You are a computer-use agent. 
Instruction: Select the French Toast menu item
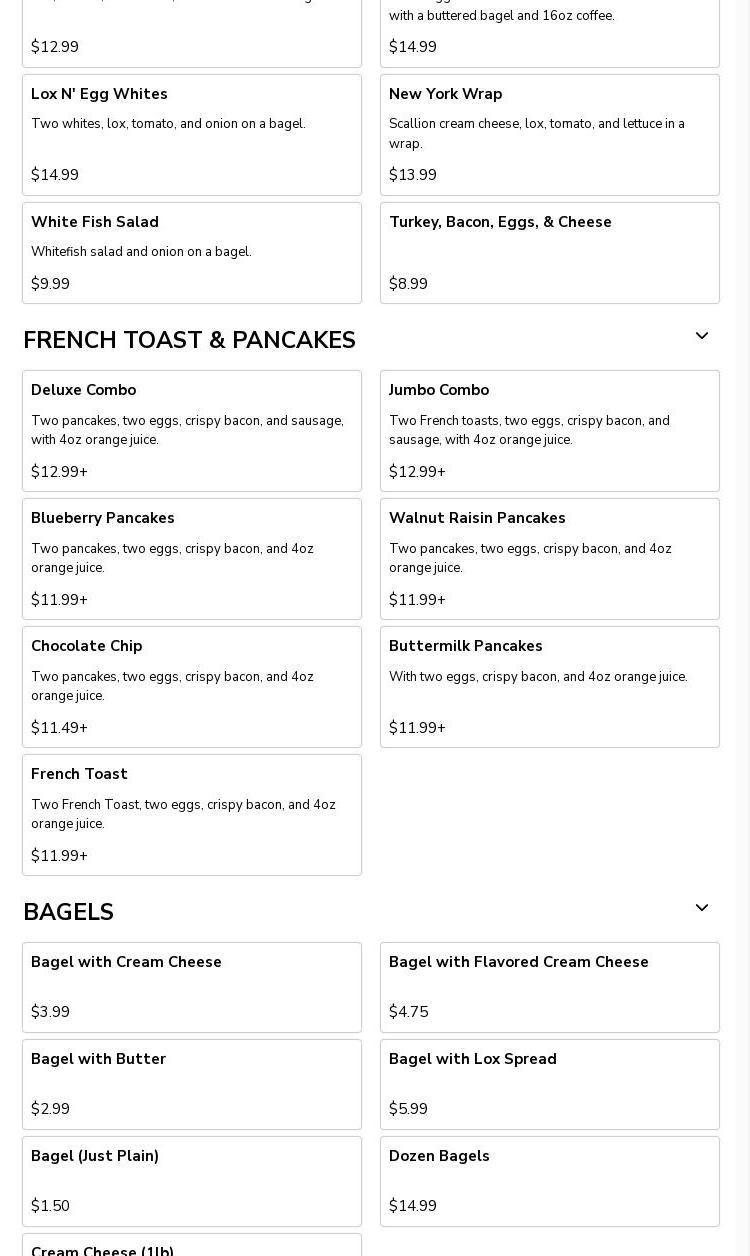pyautogui.click(x=192, y=815)
